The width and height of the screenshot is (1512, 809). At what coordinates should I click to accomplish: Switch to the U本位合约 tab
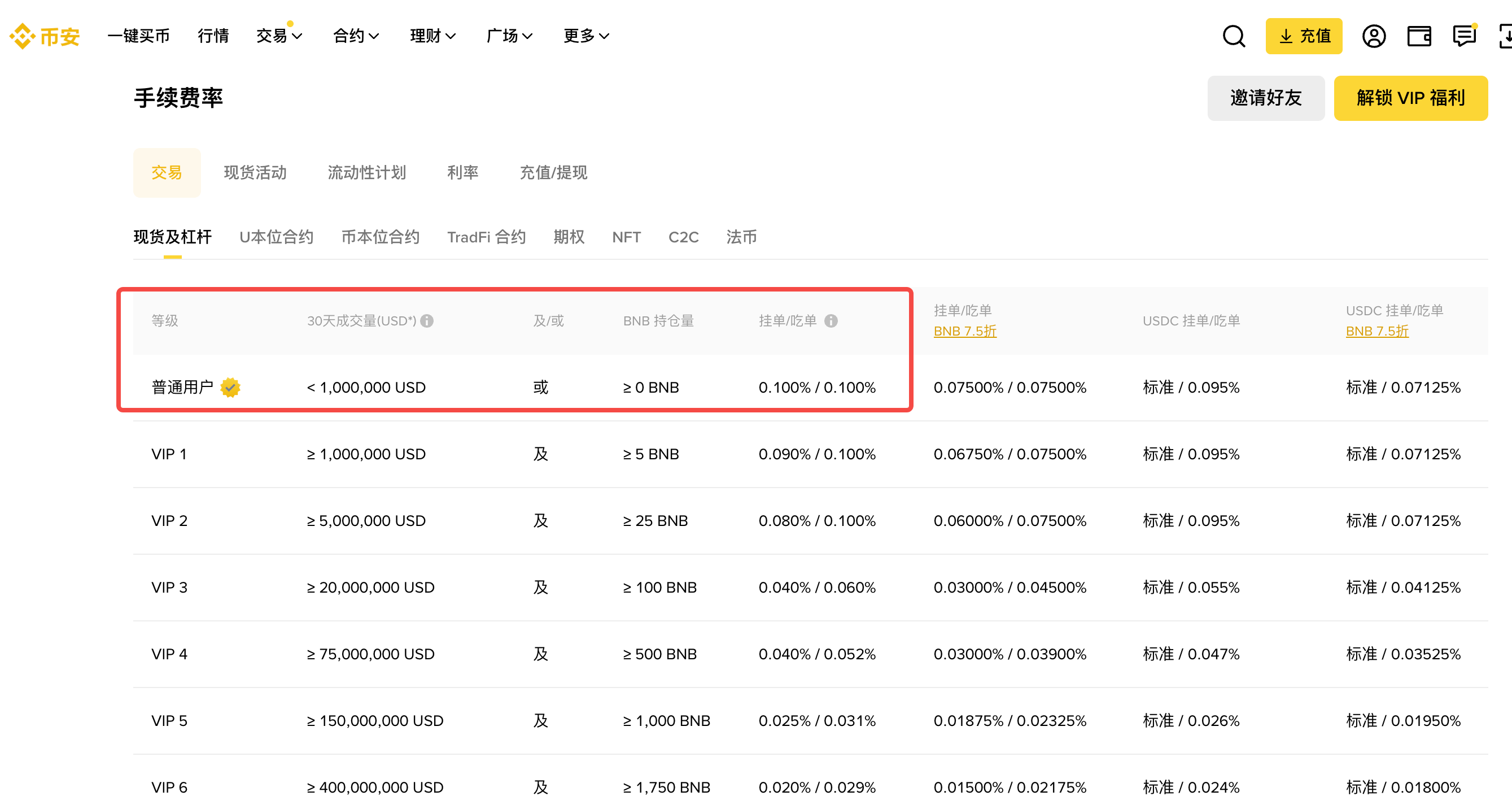[x=276, y=237]
